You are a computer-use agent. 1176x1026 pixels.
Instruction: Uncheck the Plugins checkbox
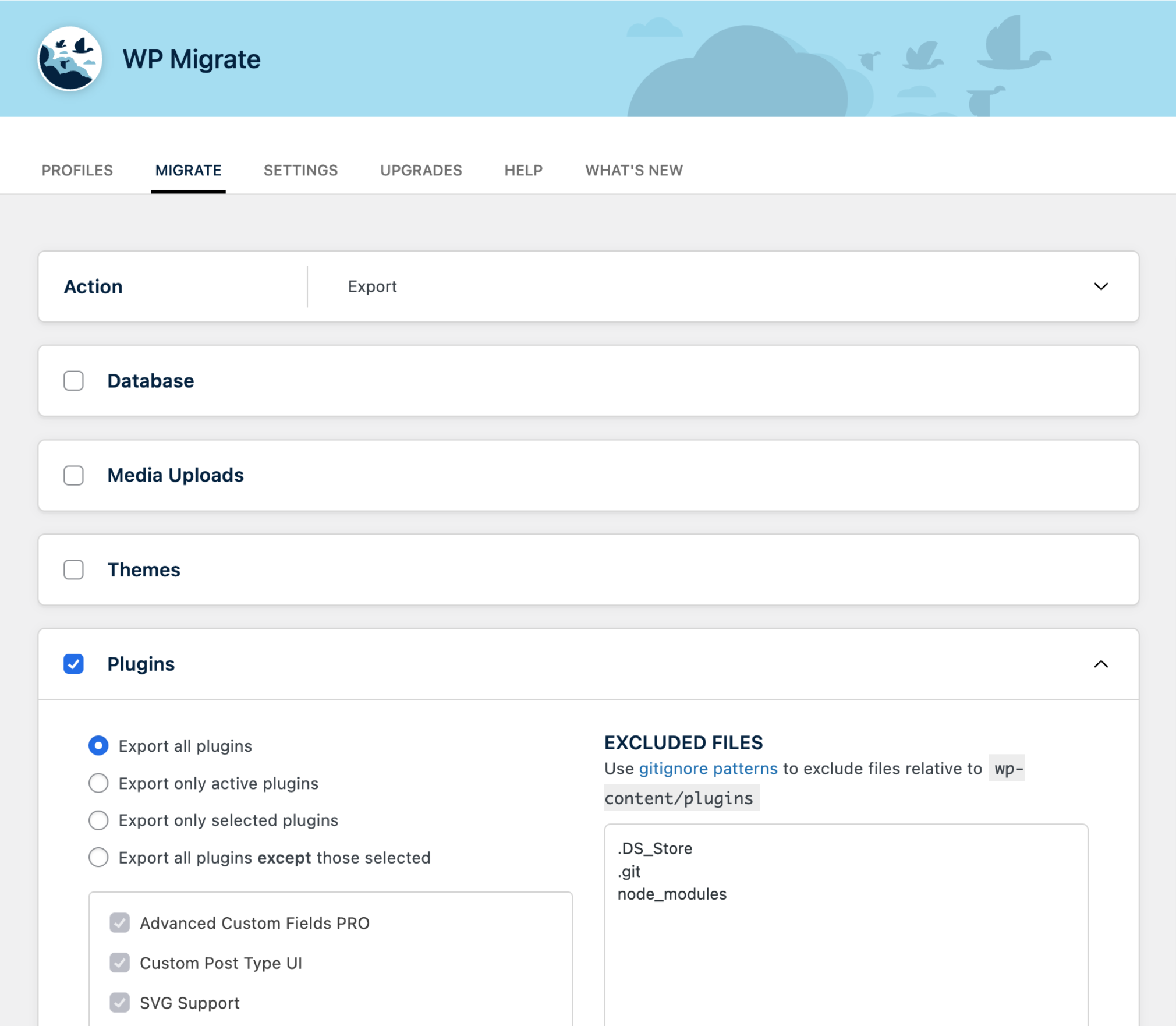tap(73, 664)
